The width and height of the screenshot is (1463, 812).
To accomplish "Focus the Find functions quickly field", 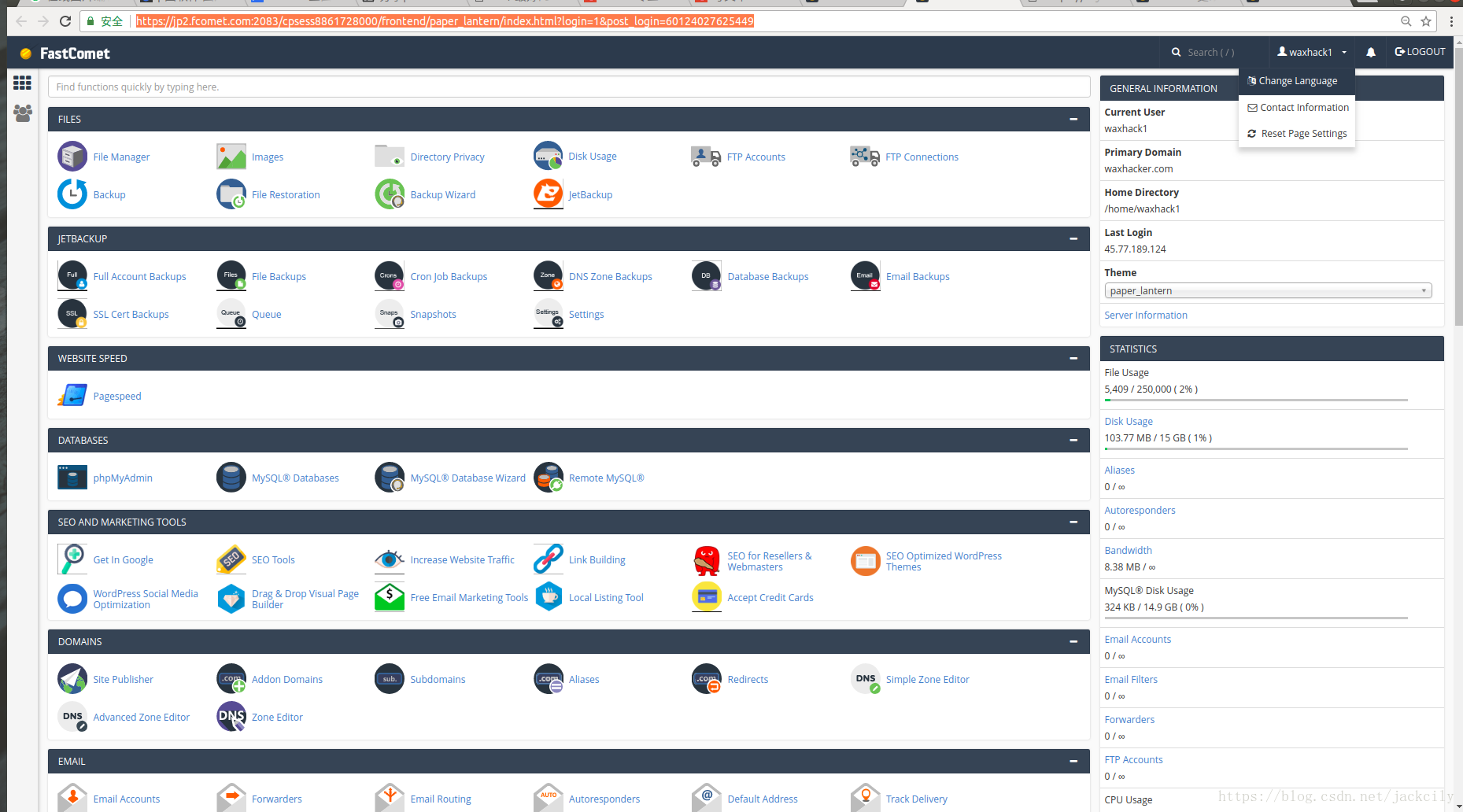I will click(x=569, y=87).
